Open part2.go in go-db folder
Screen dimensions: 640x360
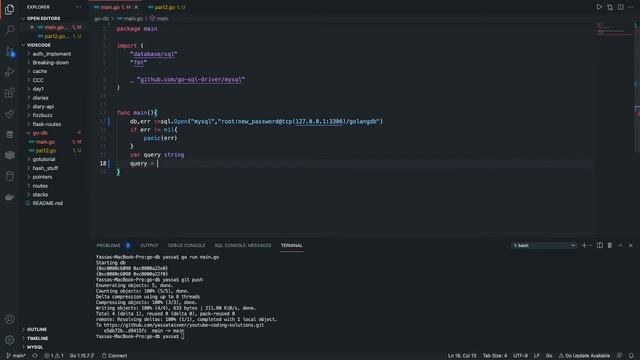coord(46,151)
